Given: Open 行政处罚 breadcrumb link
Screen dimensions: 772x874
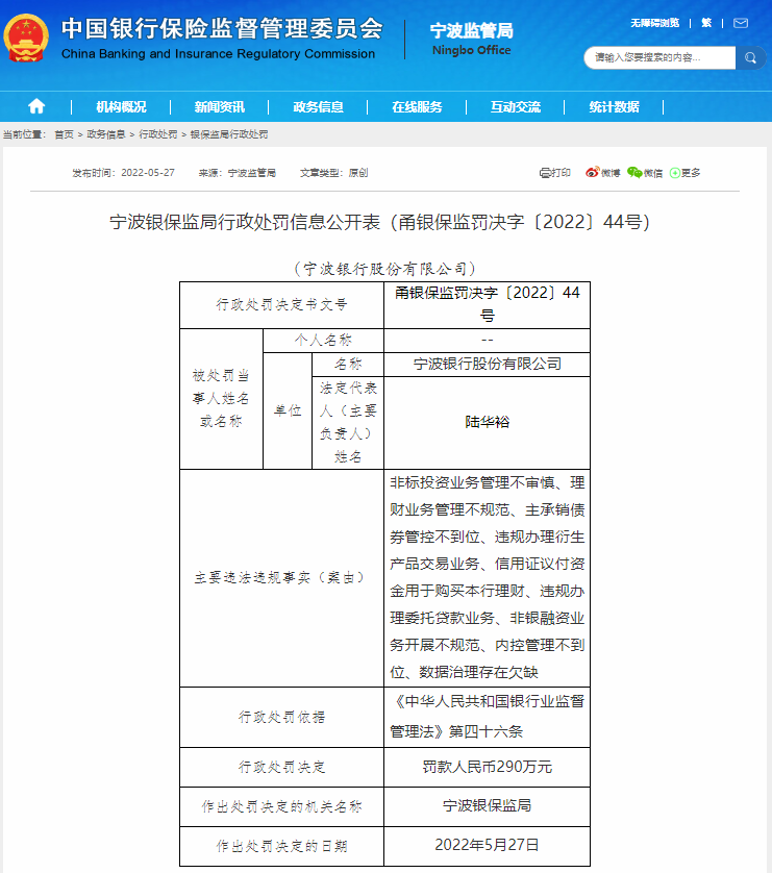Looking at the screenshot, I should click(158, 134).
